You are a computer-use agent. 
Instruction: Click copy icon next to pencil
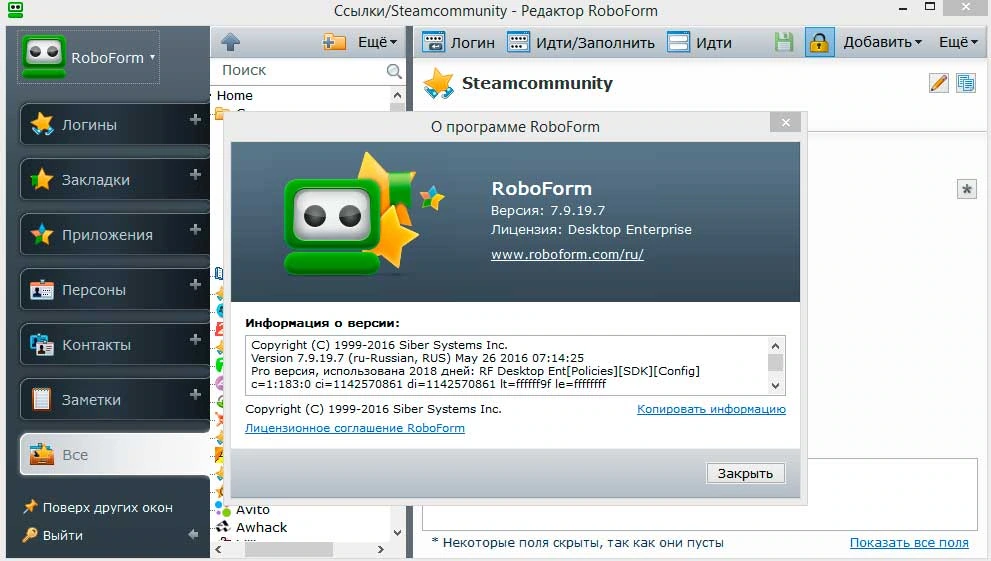pos(966,83)
